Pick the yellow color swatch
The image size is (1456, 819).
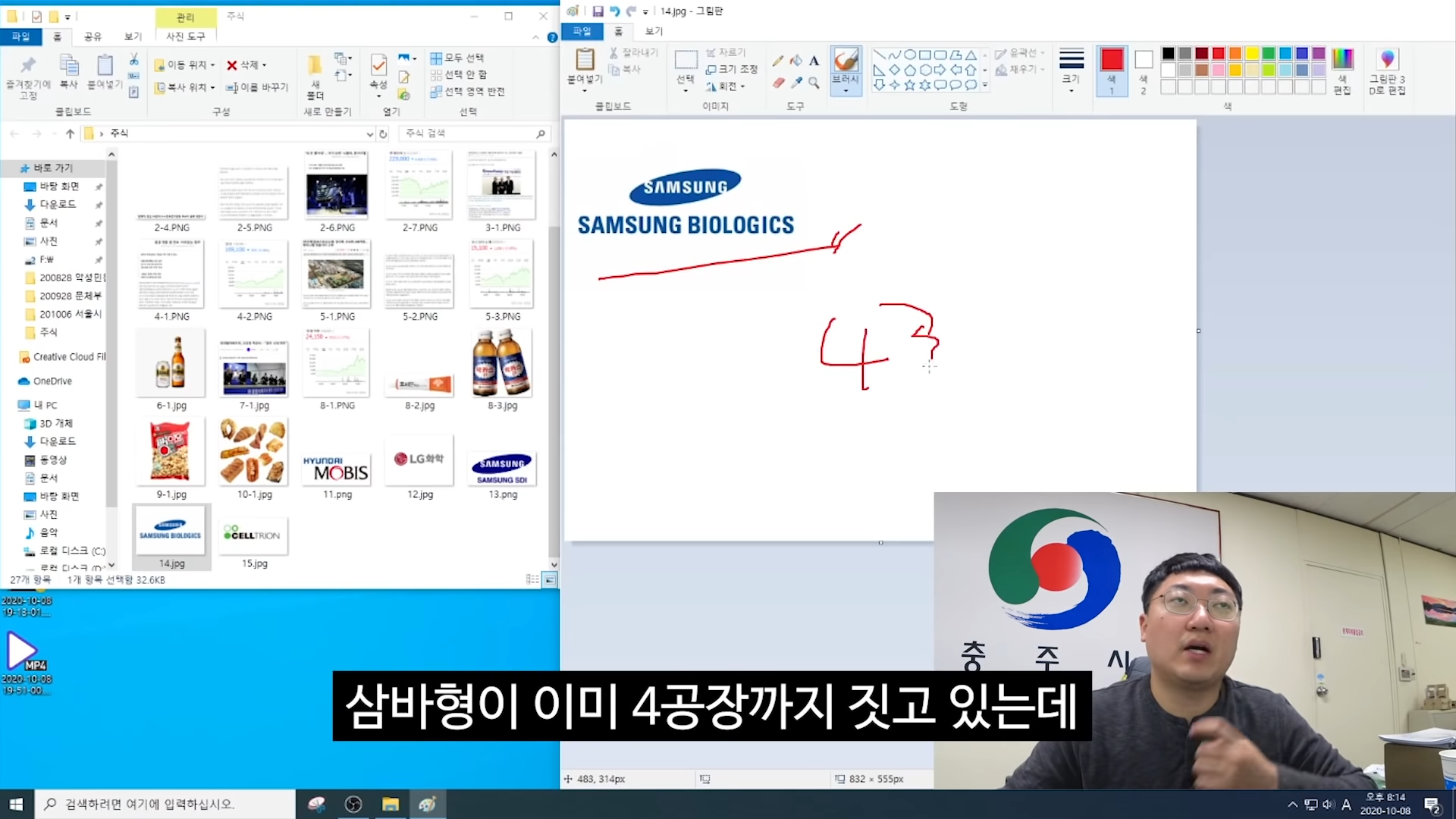click(x=1252, y=53)
